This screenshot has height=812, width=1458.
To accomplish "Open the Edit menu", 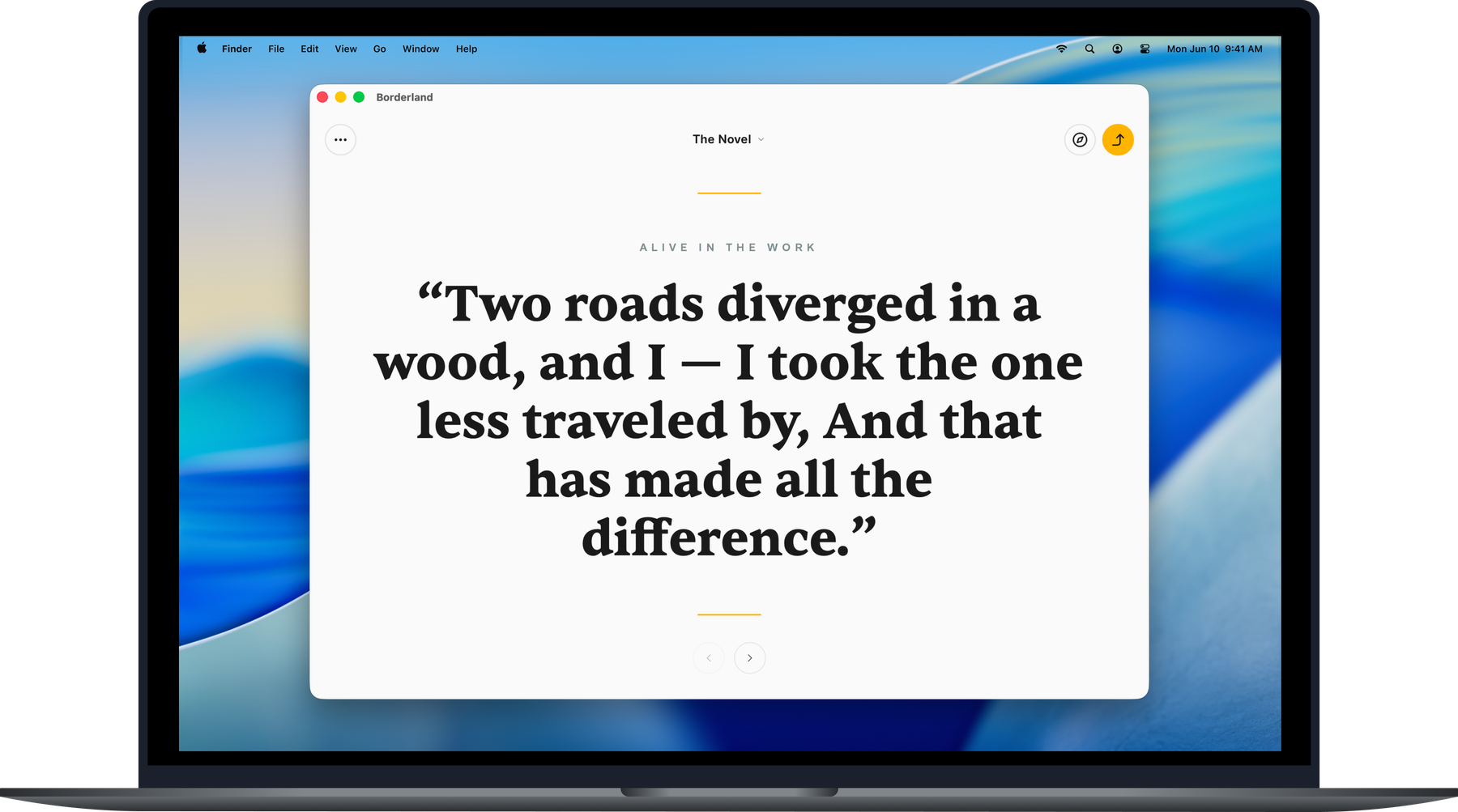I will 309,49.
